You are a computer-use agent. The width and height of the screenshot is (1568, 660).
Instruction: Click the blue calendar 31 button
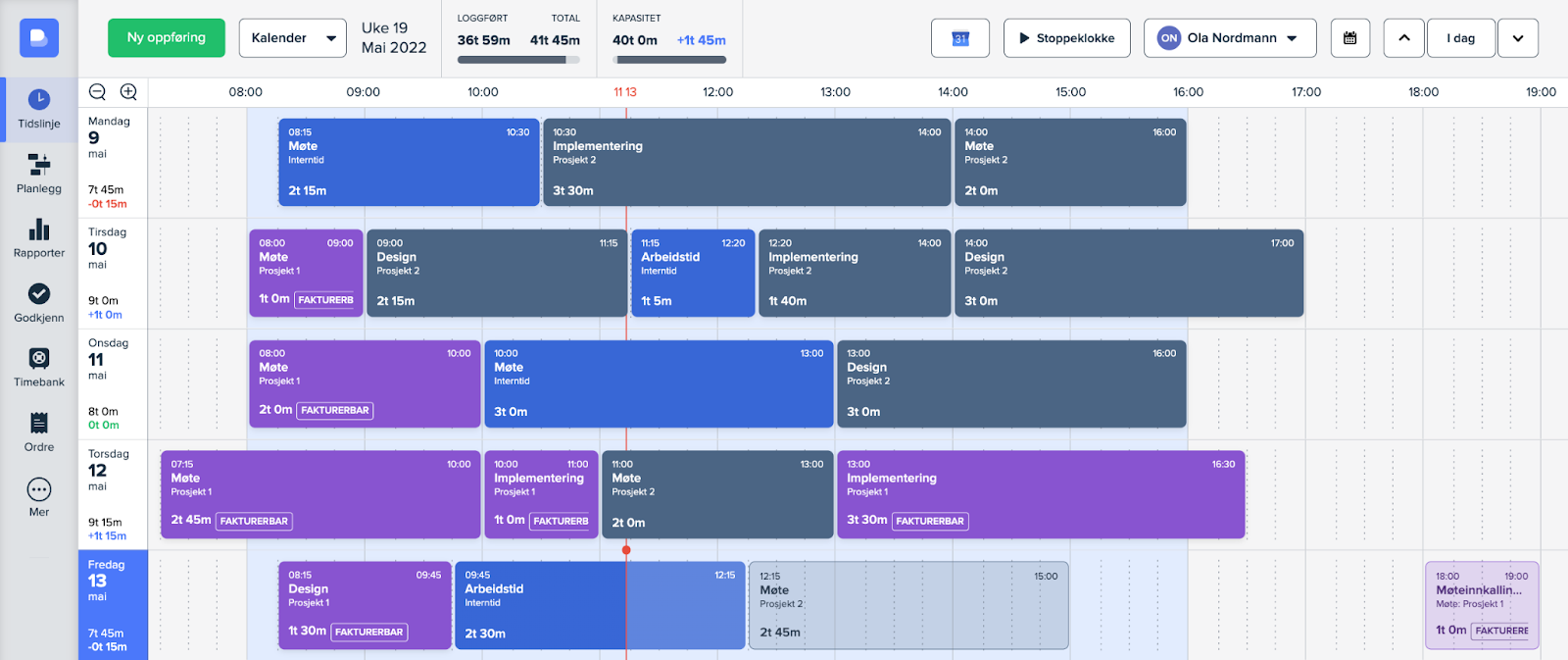(x=959, y=38)
